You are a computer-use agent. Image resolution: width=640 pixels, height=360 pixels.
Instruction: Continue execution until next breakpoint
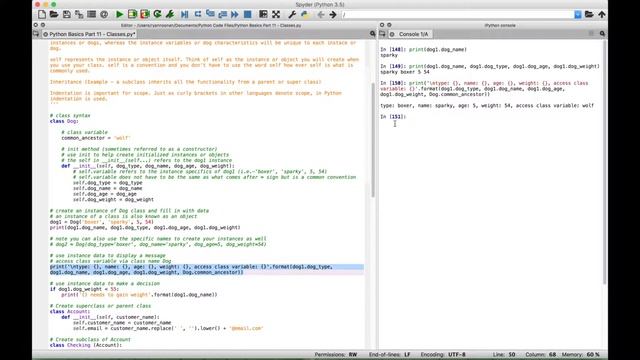(x=235, y=14)
